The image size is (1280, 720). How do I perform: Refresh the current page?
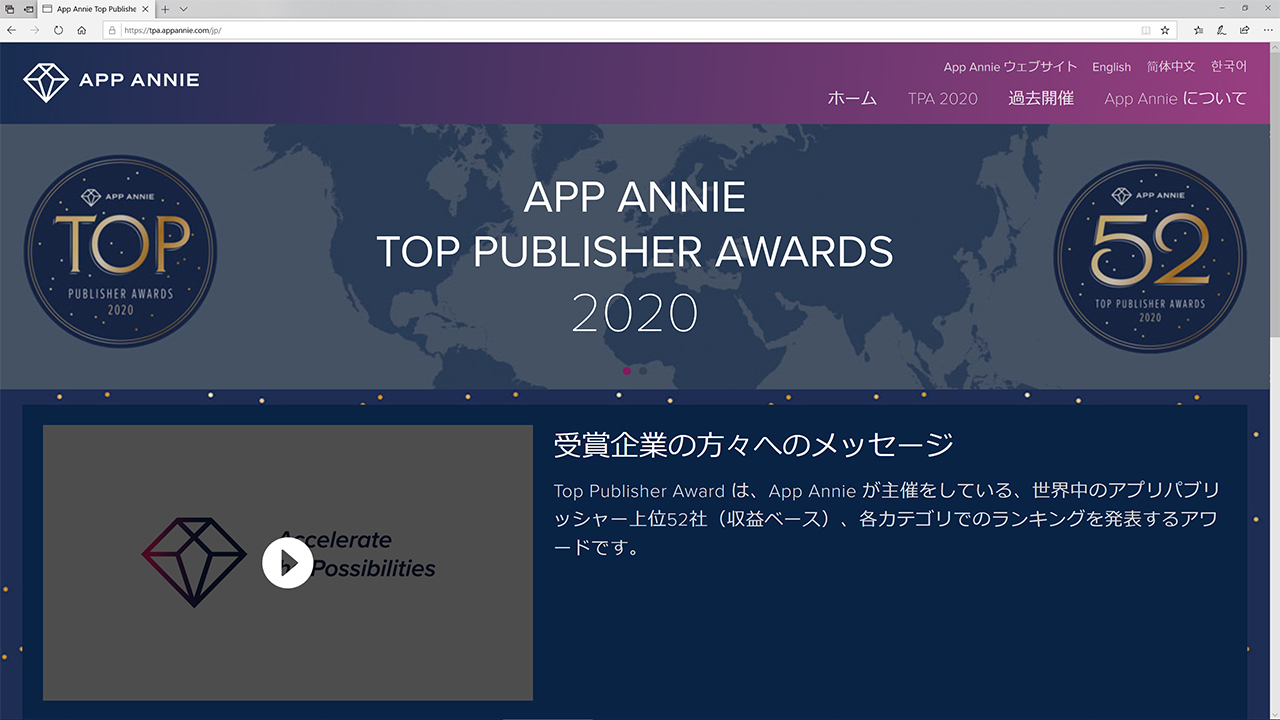[58, 30]
